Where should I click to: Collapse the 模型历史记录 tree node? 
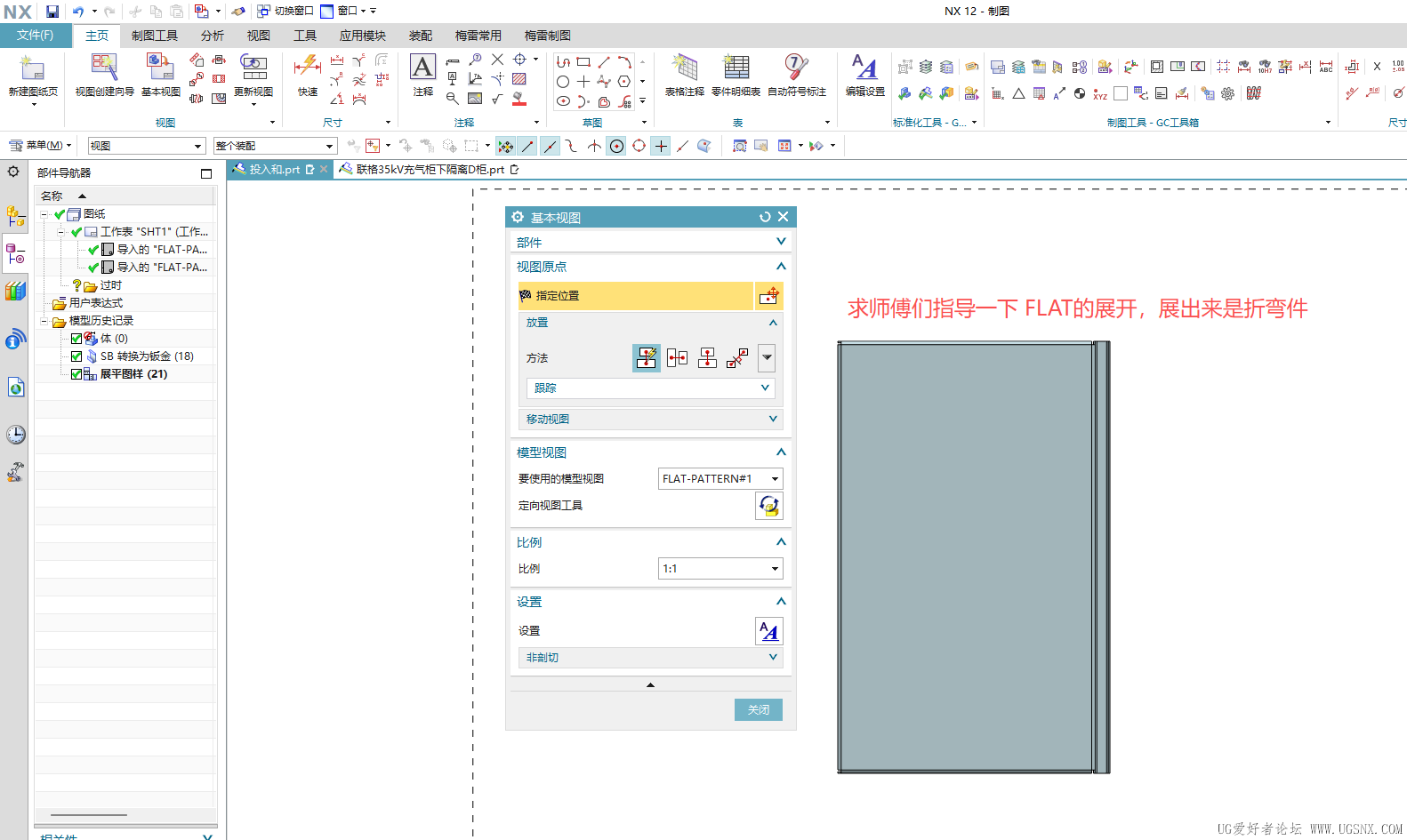[x=44, y=321]
